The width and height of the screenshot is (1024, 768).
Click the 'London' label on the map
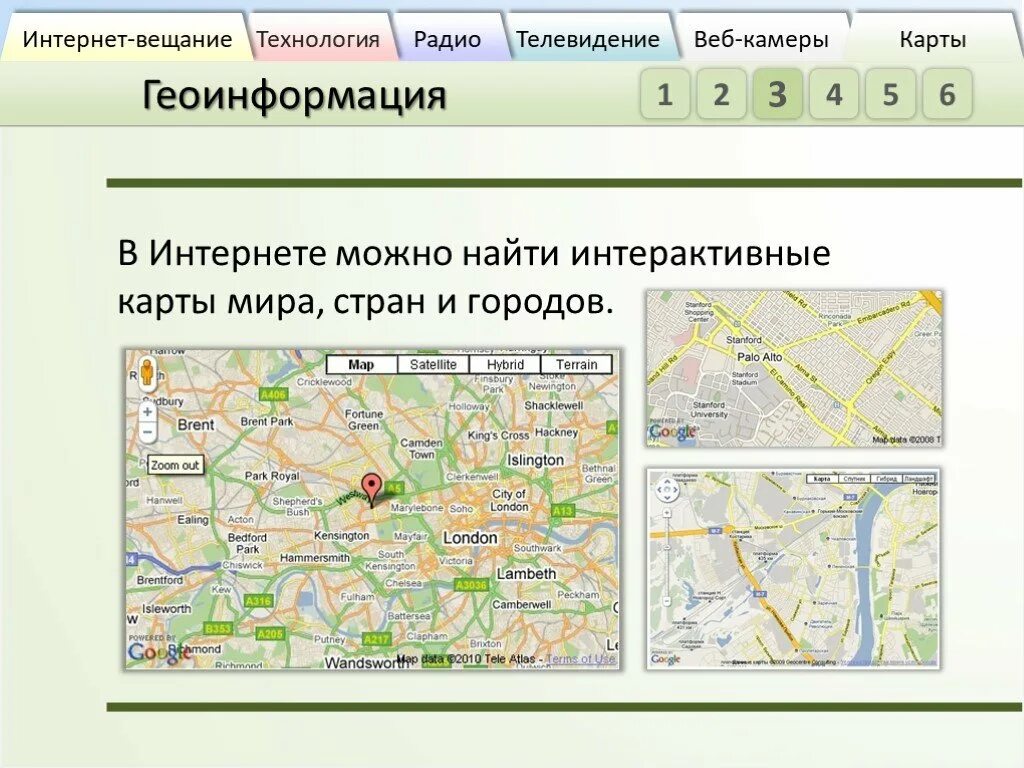point(470,538)
